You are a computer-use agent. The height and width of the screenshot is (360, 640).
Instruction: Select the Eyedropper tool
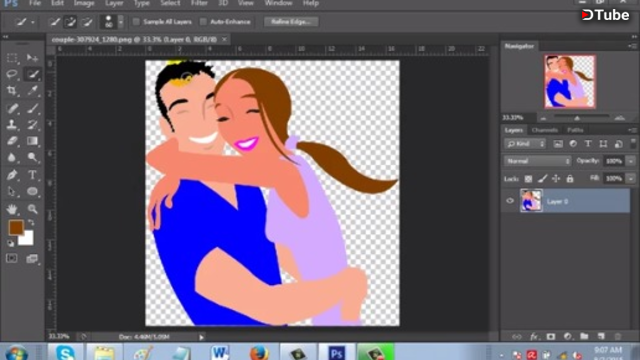[x=32, y=90]
